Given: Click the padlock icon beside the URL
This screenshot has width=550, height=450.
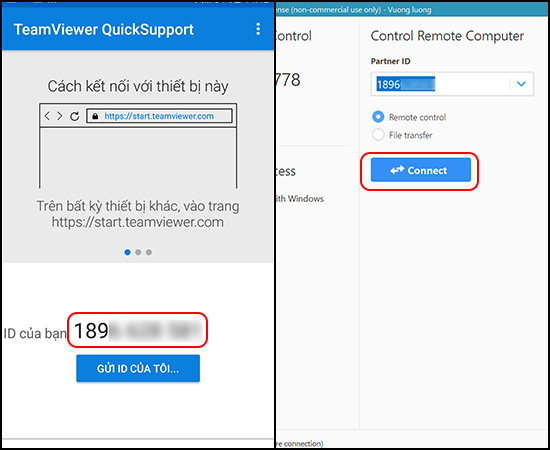Looking at the screenshot, I should 95,116.
